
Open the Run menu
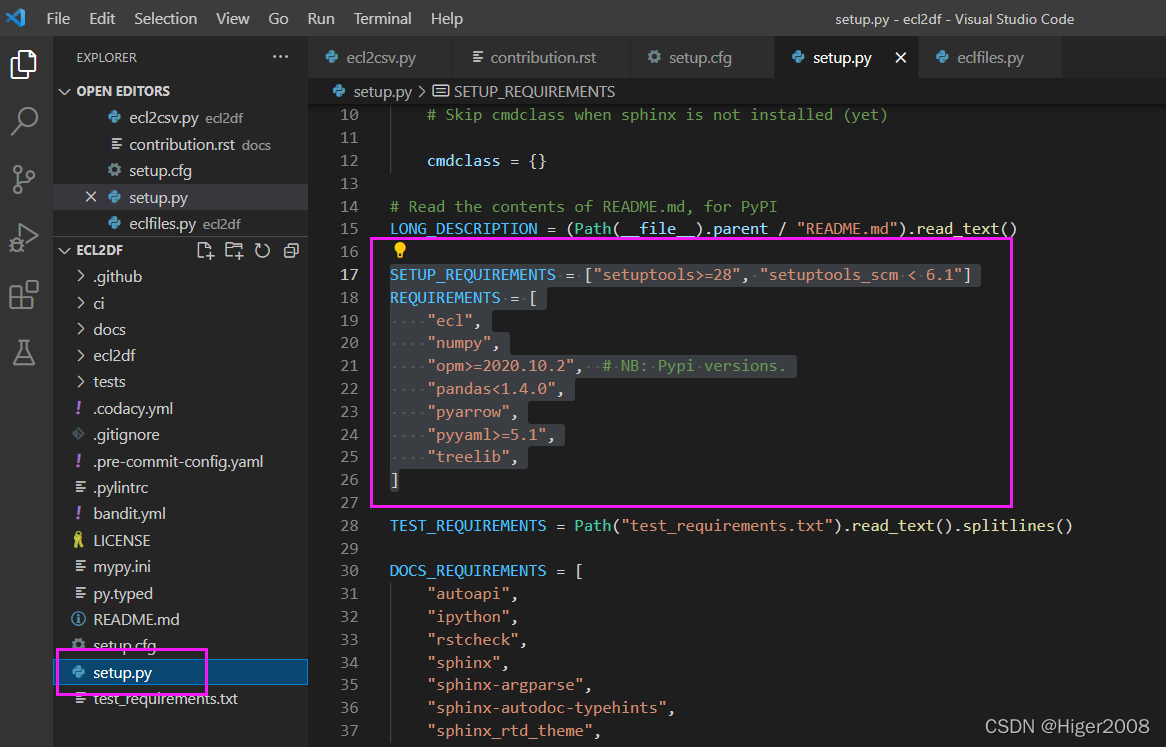pos(321,19)
